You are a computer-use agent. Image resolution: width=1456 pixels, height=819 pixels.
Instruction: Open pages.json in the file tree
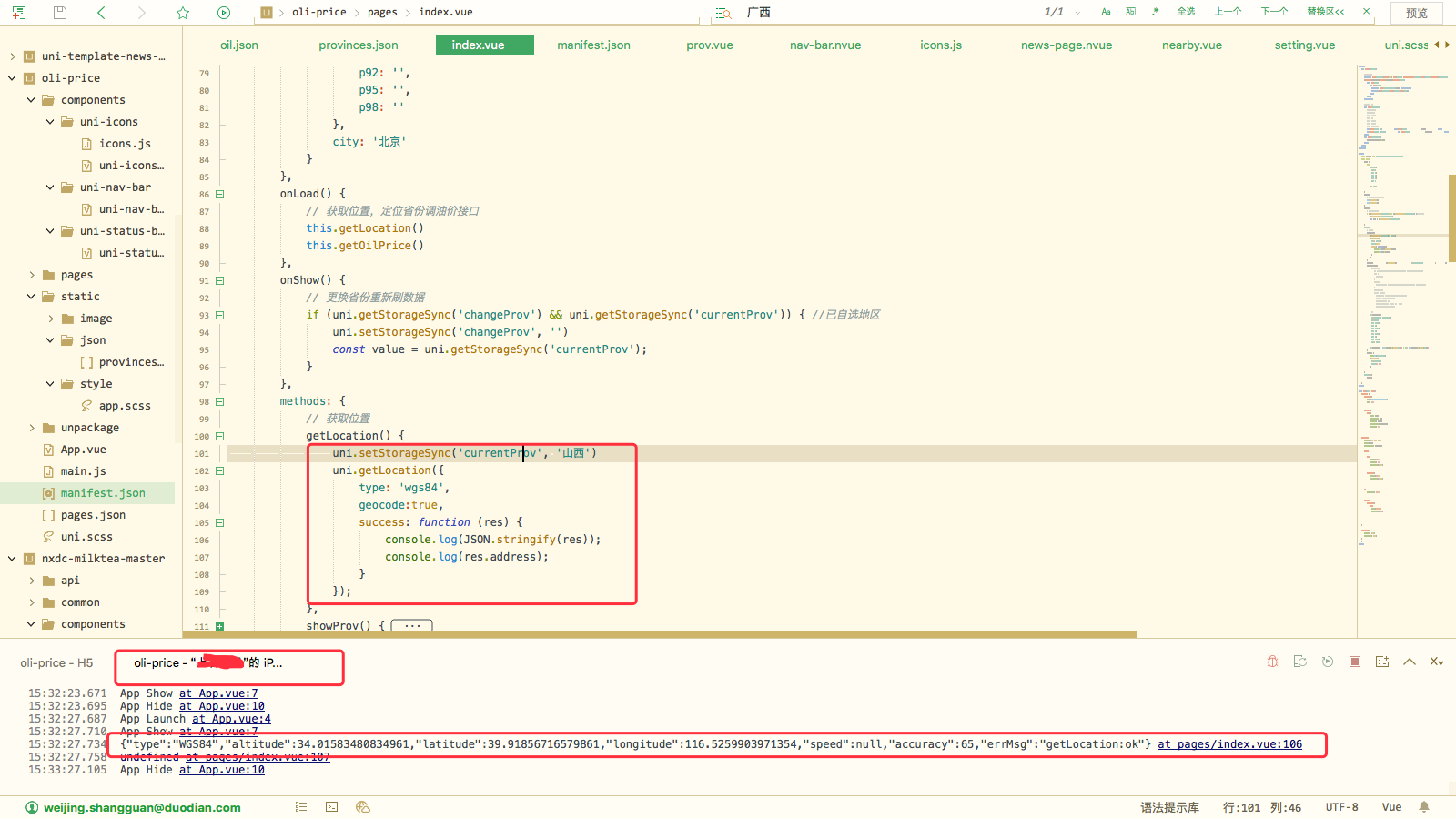tap(93, 515)
